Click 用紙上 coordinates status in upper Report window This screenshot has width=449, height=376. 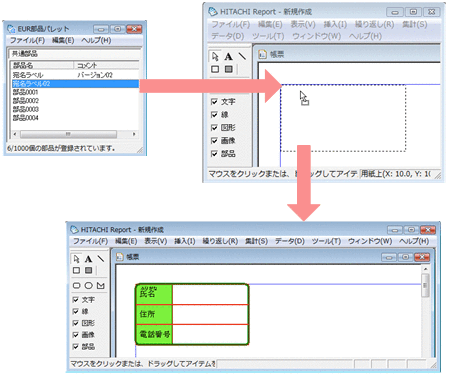pos(397,174)
